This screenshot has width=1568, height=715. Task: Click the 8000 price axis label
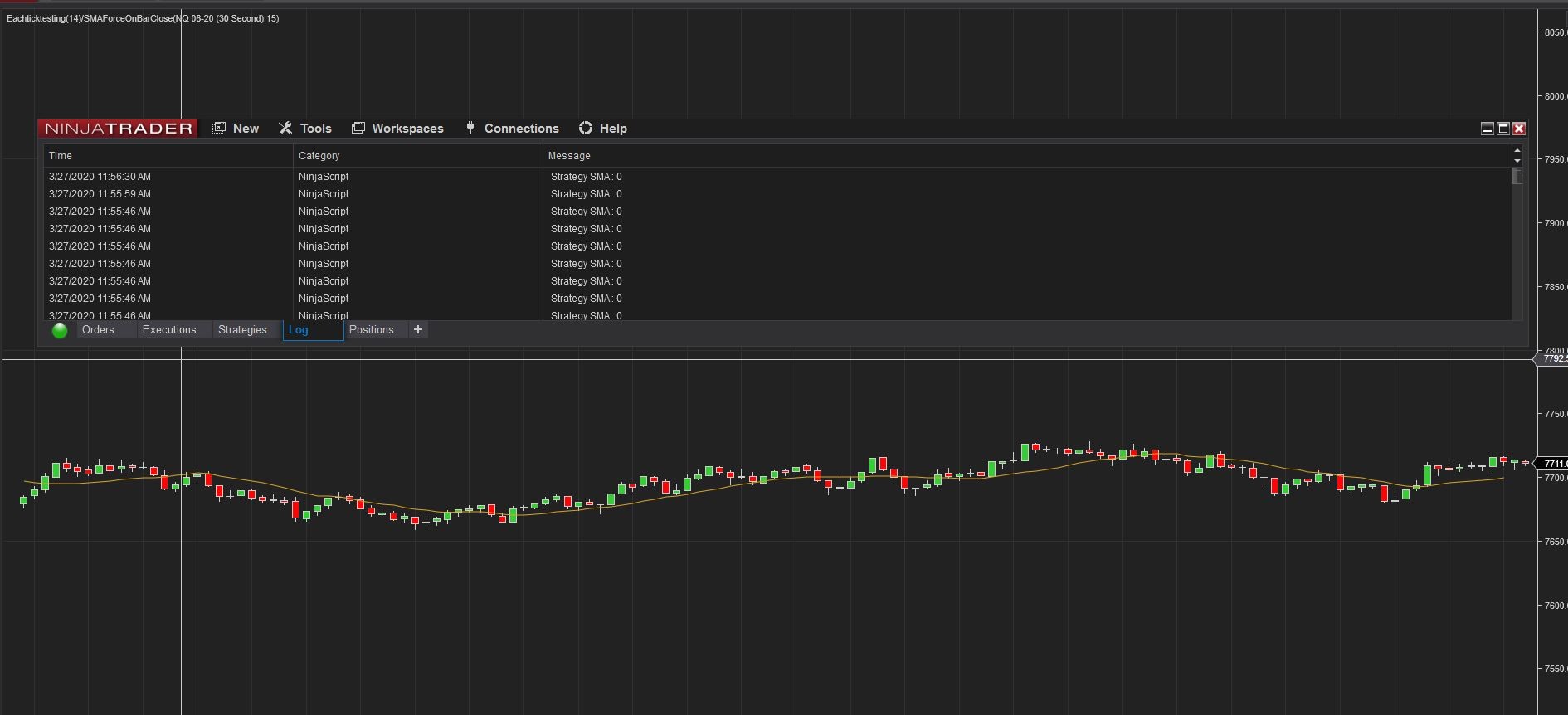point(1556,96)
